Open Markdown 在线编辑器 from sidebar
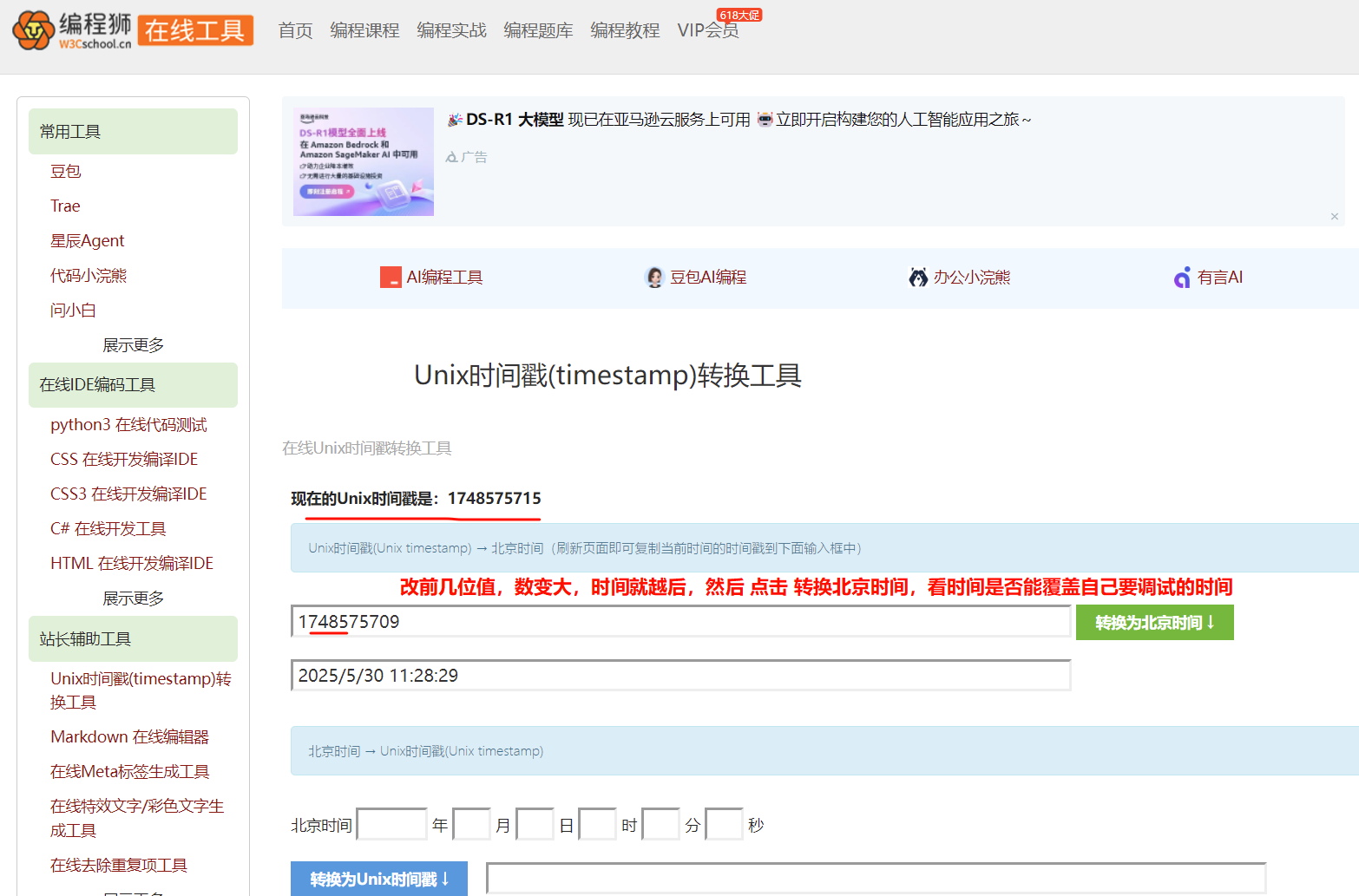This screenshot has height=896, width=1359. click(128, 736)
